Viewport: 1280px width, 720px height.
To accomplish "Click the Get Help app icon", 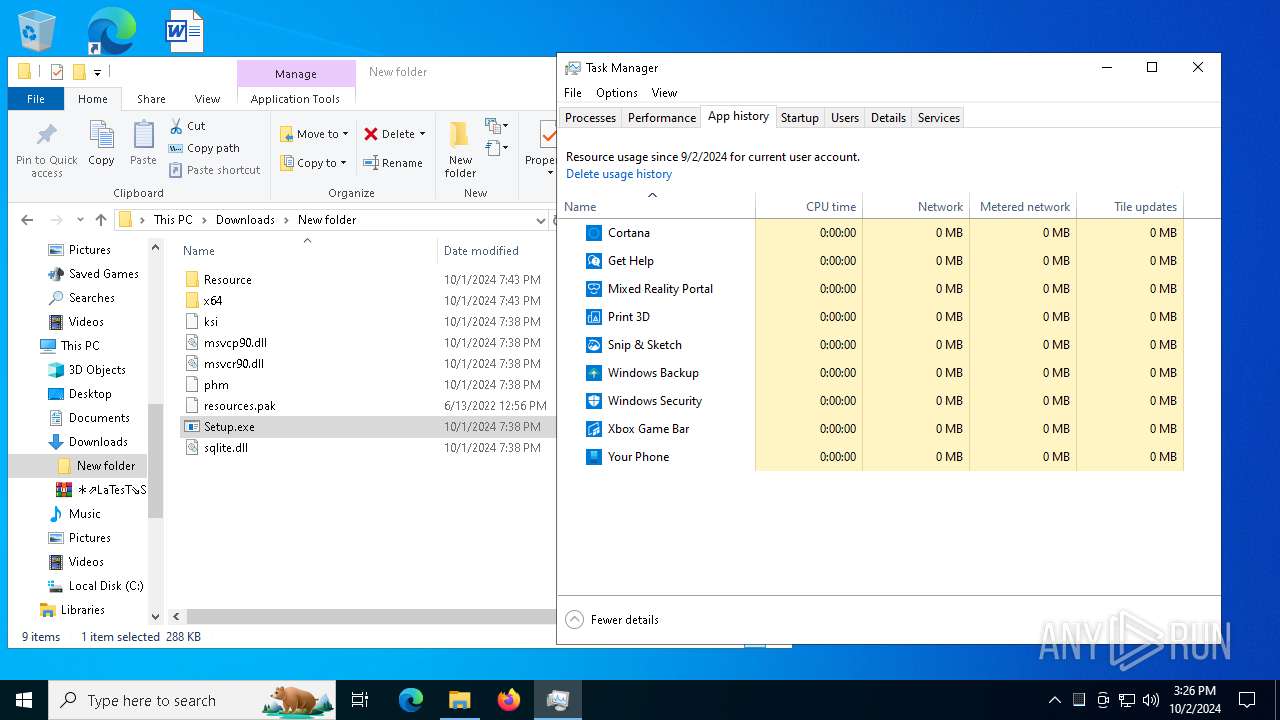I will (x=593, y=261).
